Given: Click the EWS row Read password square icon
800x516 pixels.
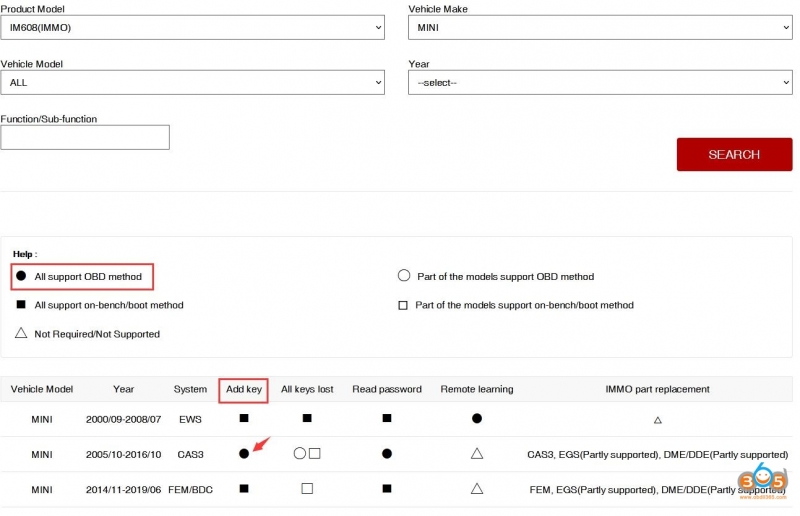Looking at the screenshot, I should (387, 418).
